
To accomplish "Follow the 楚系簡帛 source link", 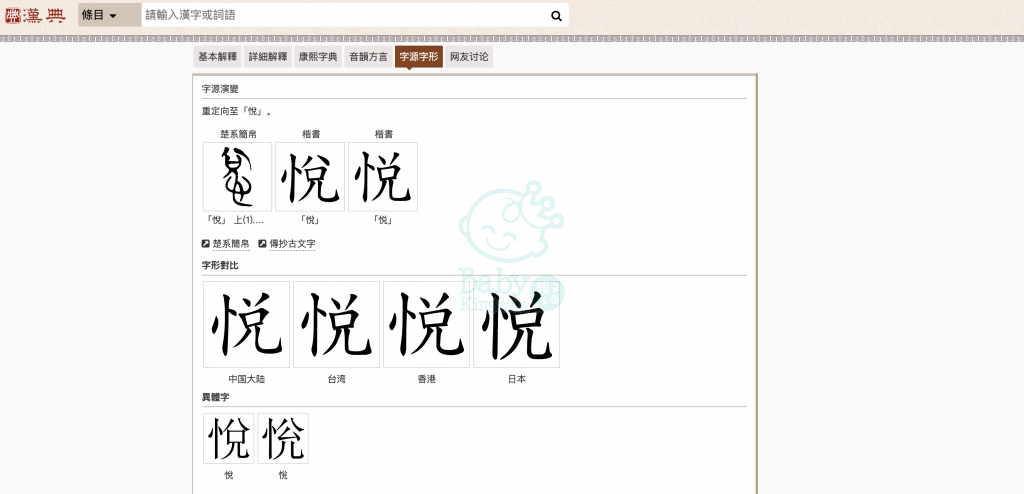I will pyautogui.click(x=231, y=243).
